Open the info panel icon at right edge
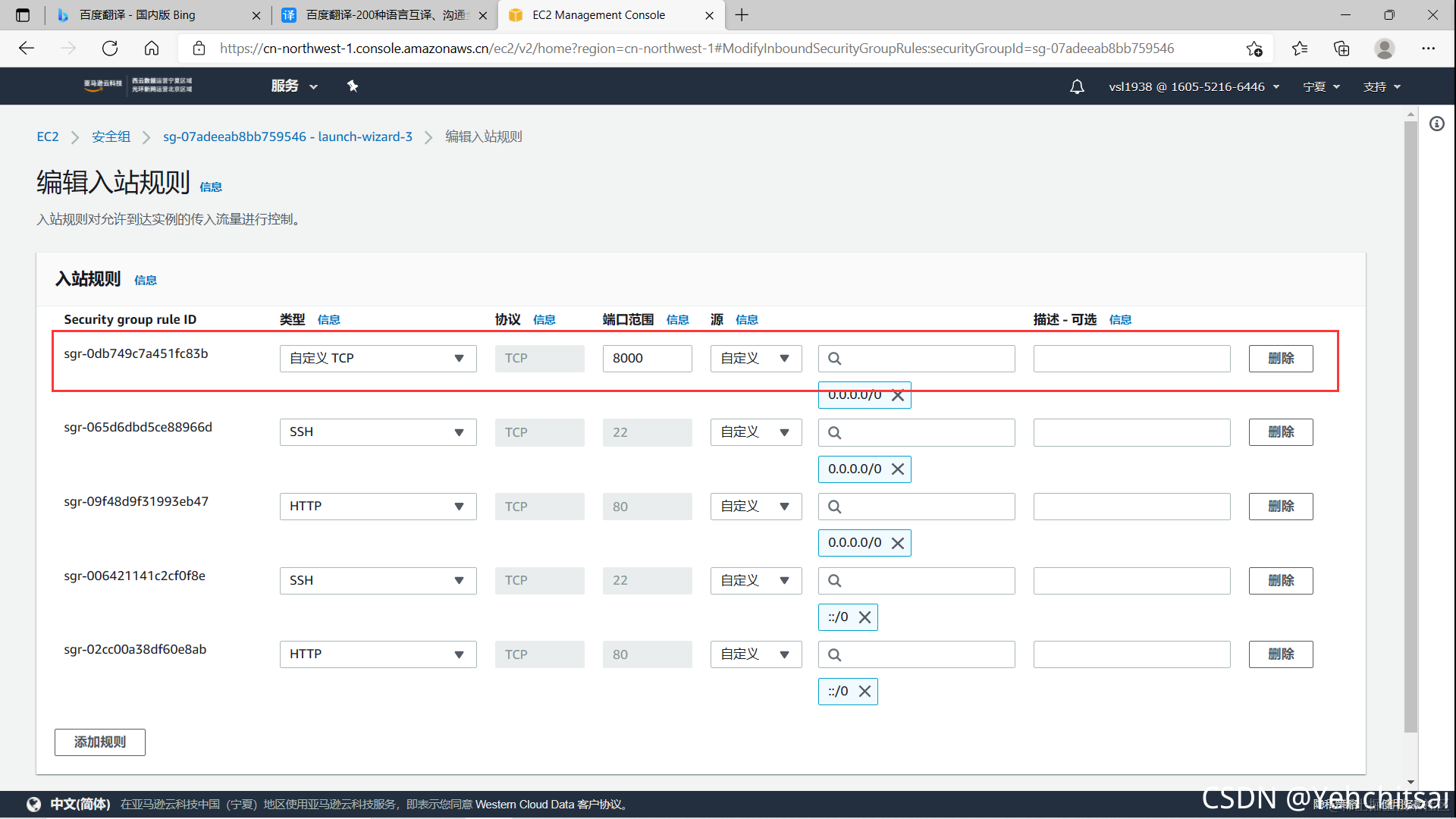 (x=1437, y=124)
